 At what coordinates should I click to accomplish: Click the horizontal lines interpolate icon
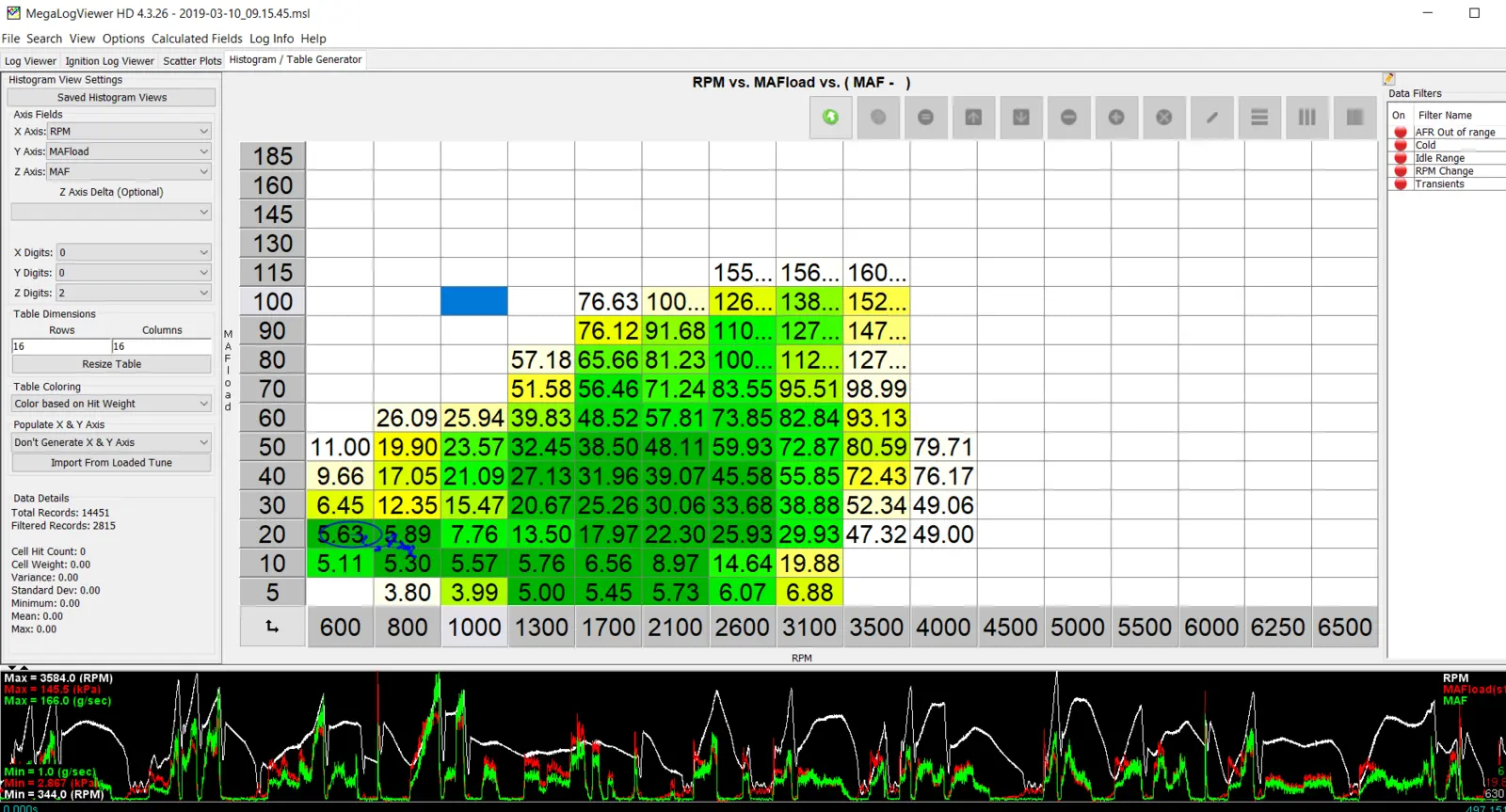1259,117
